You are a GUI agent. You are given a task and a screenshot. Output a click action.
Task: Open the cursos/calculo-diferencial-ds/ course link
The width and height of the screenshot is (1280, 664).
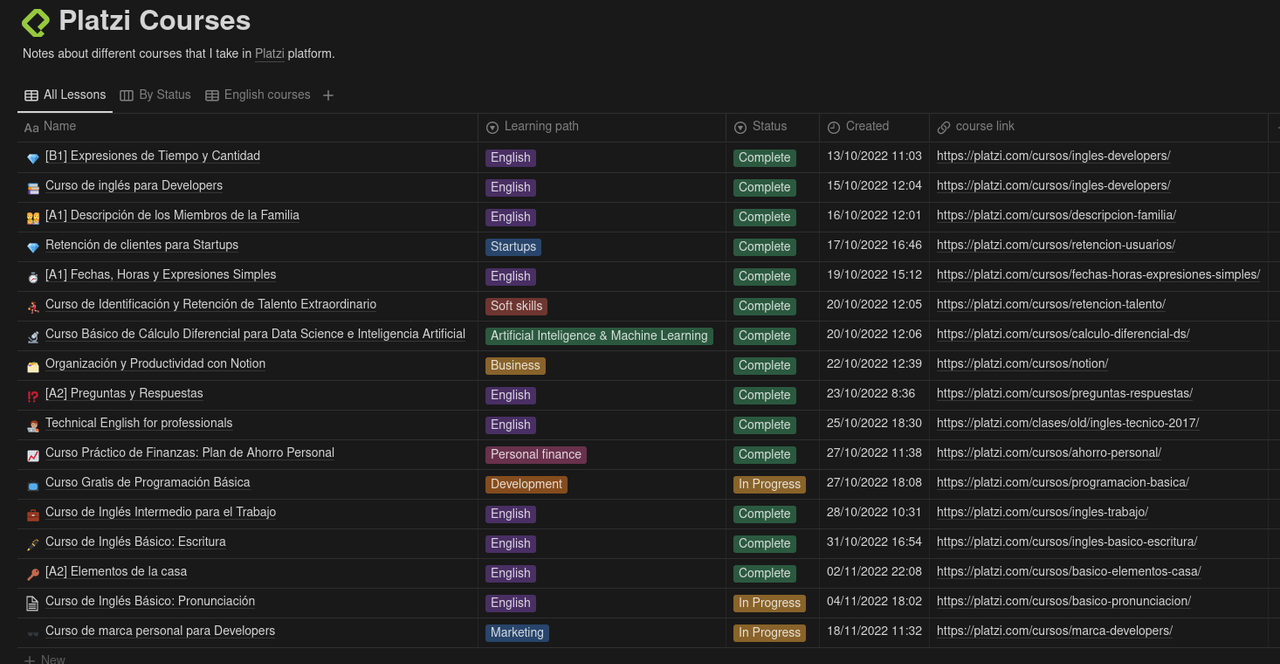[1063, 335]
